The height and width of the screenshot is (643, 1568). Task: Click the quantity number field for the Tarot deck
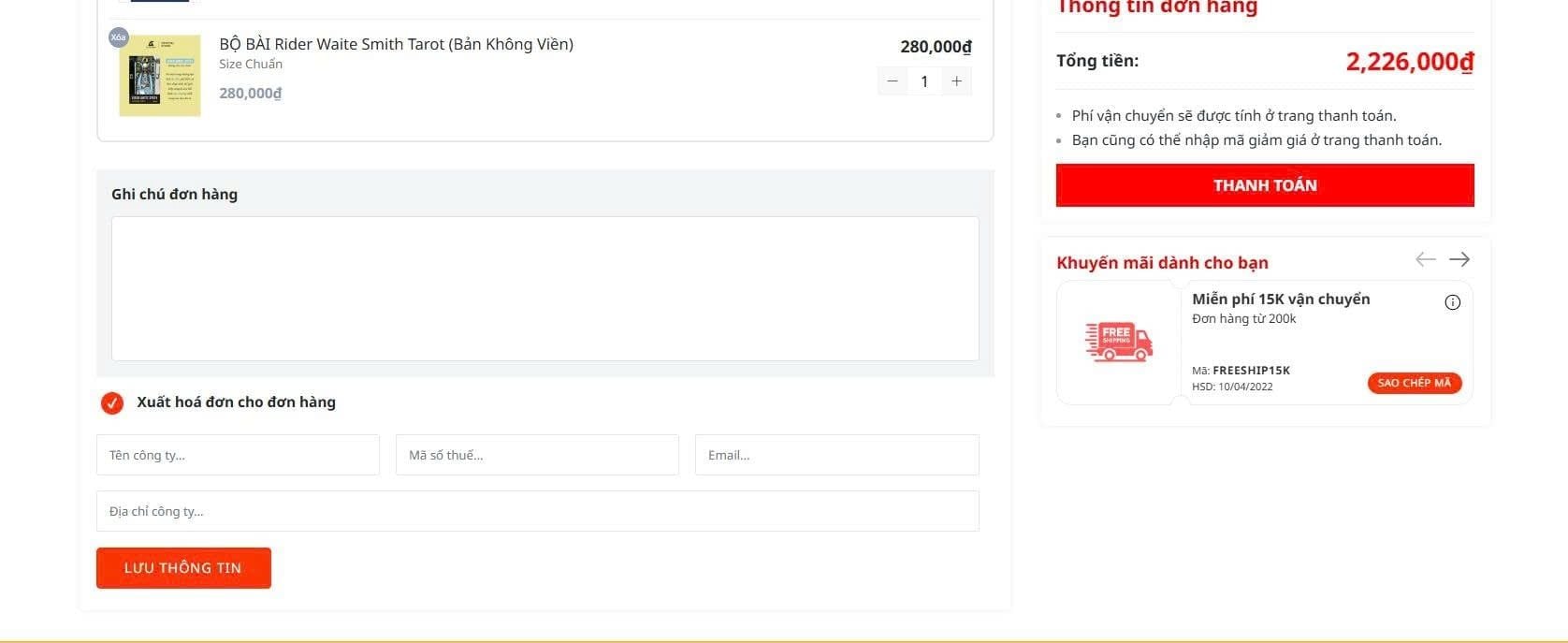[x=924, y=81]
